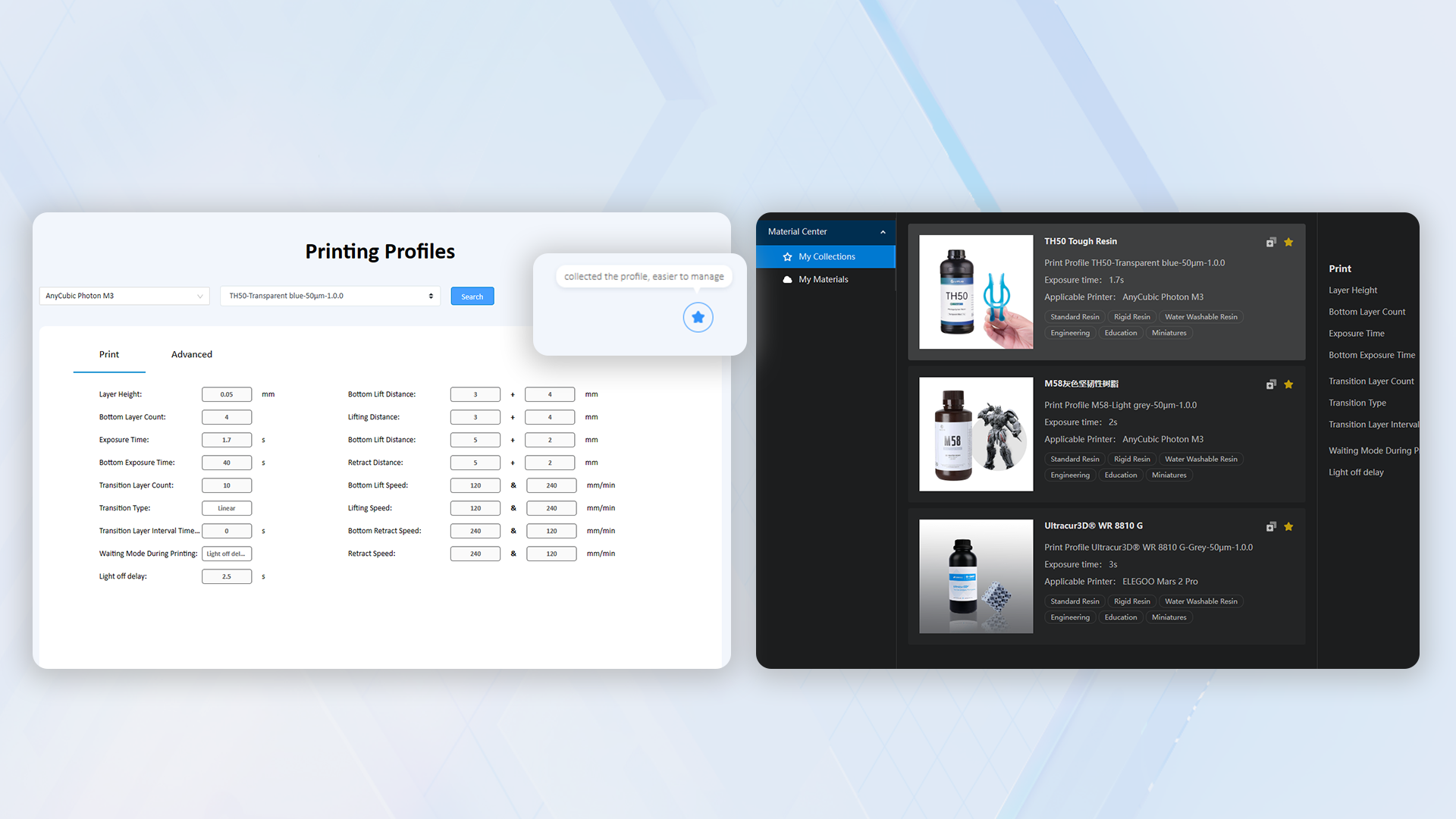Click the copy icon on TH50 Tough Resin card

pos(1271,242)
